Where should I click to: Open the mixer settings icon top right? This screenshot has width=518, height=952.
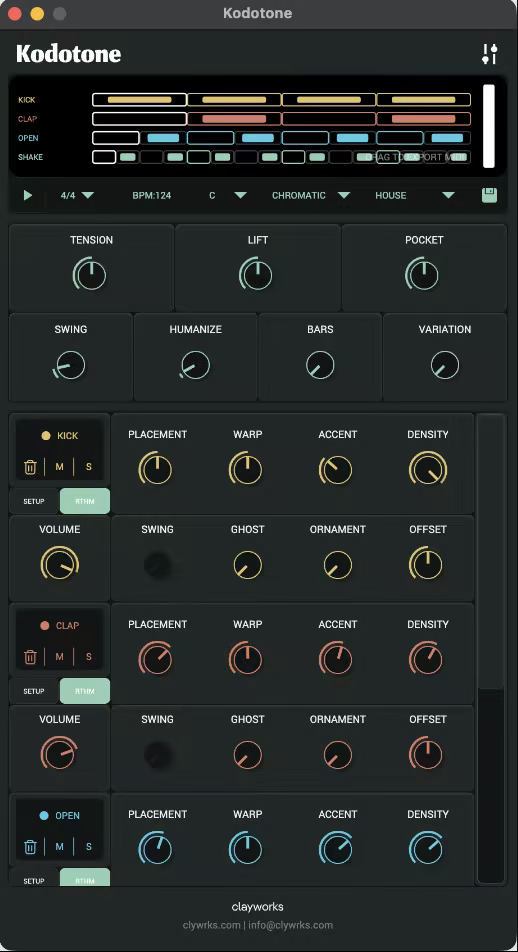point(489,54)
